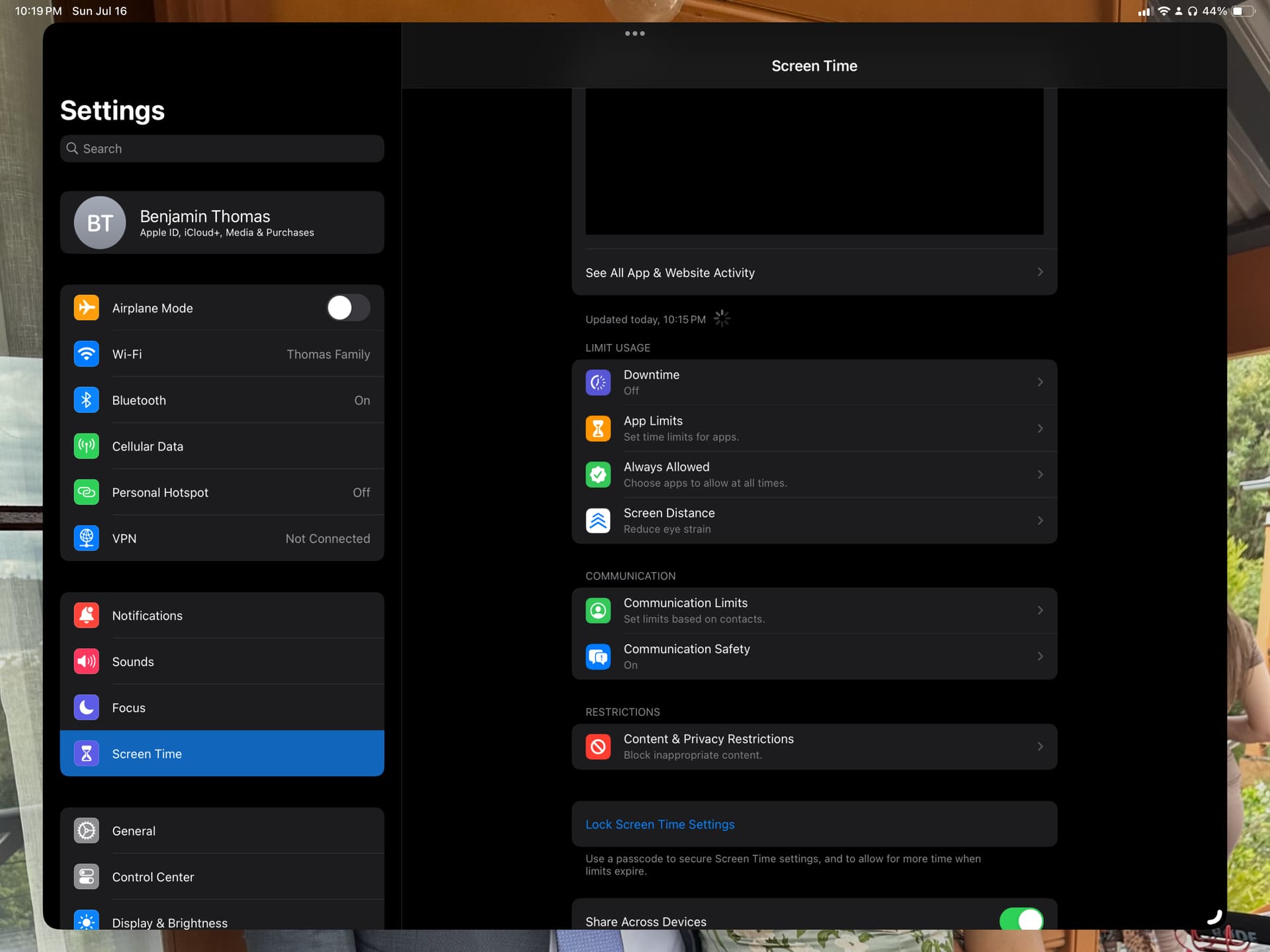Tap the VPN globe icon
1270x952 pixels.
pyautogui.click(x=87, y=539)
